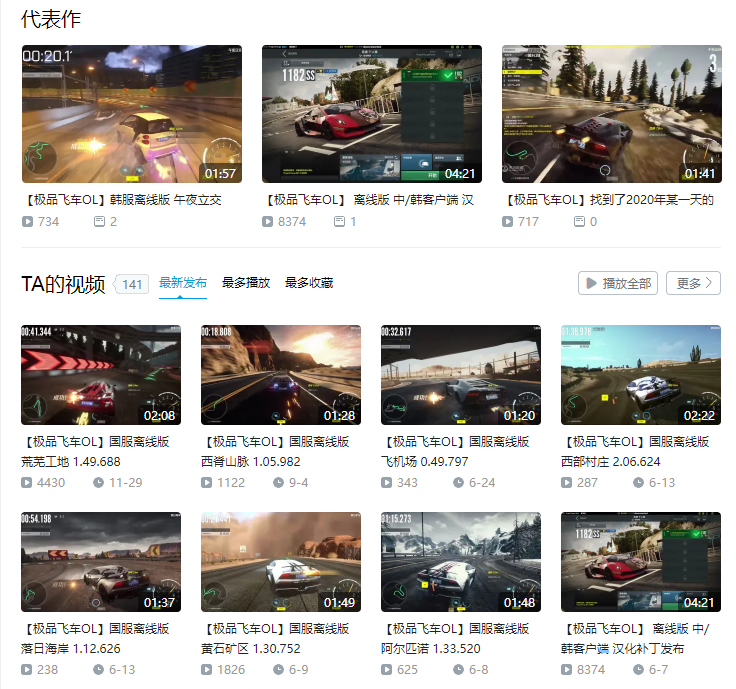Viewport: 736px width, 689px height.
Task: Click the TA的视频 section heading
Action: point(63,284)
